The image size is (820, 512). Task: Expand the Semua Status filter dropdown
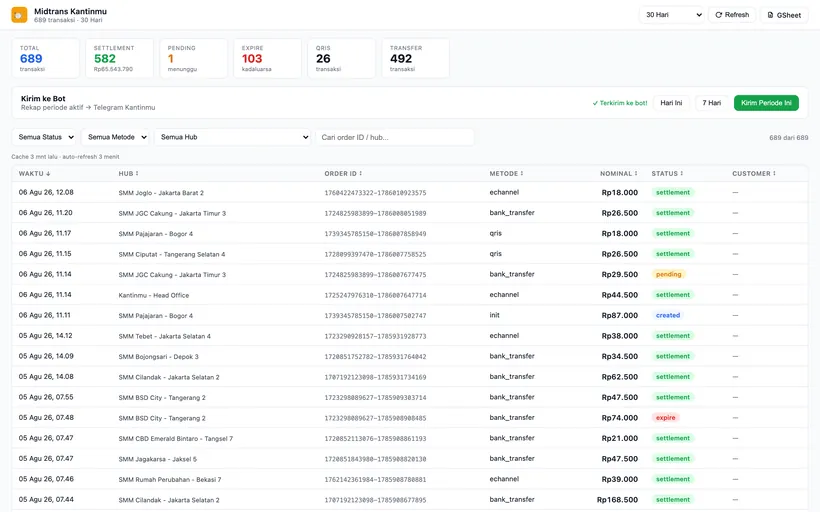(x=45, y=137)
